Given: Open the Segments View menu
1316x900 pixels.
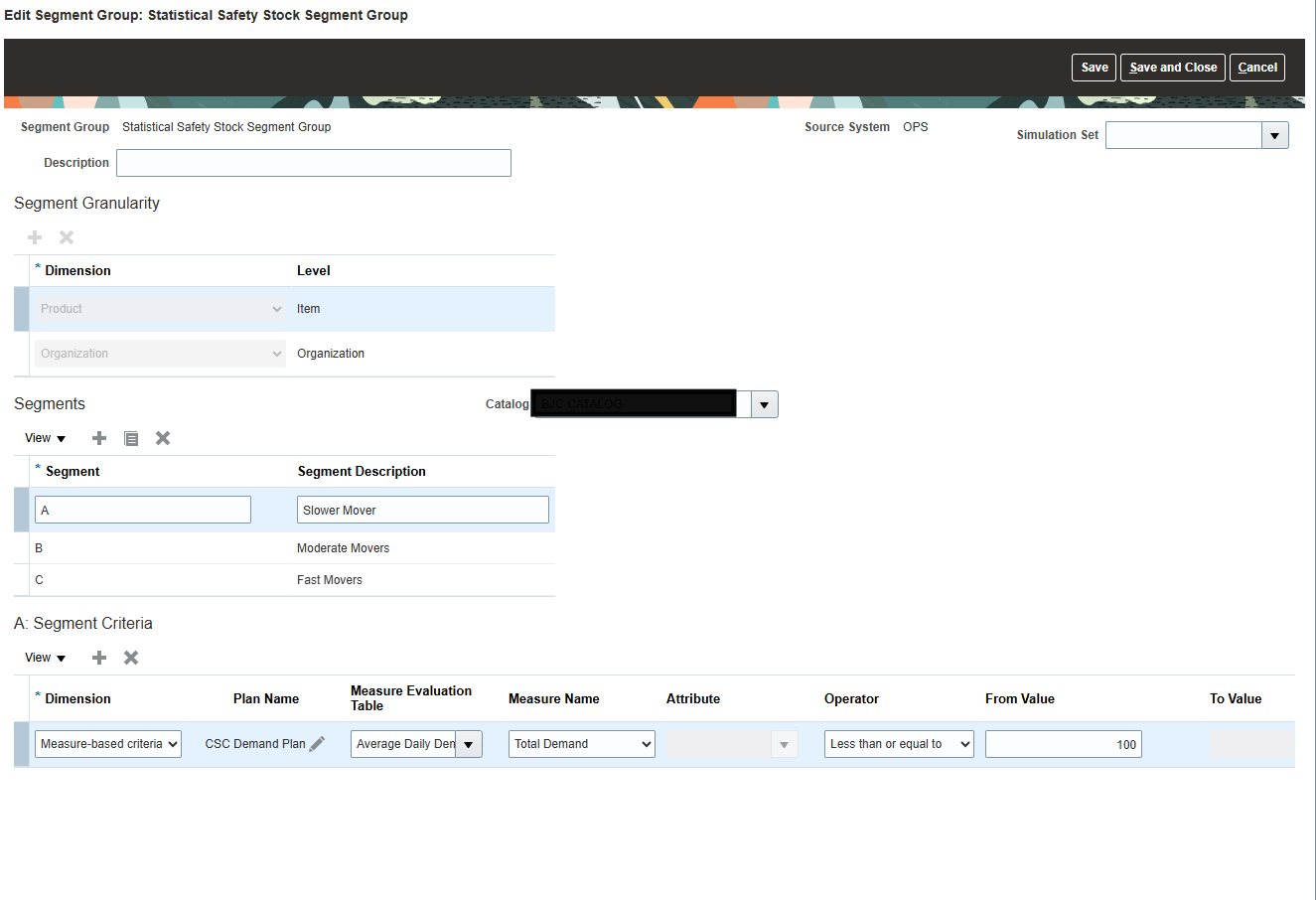Looking at the screenshot, I should click(46, 438).
